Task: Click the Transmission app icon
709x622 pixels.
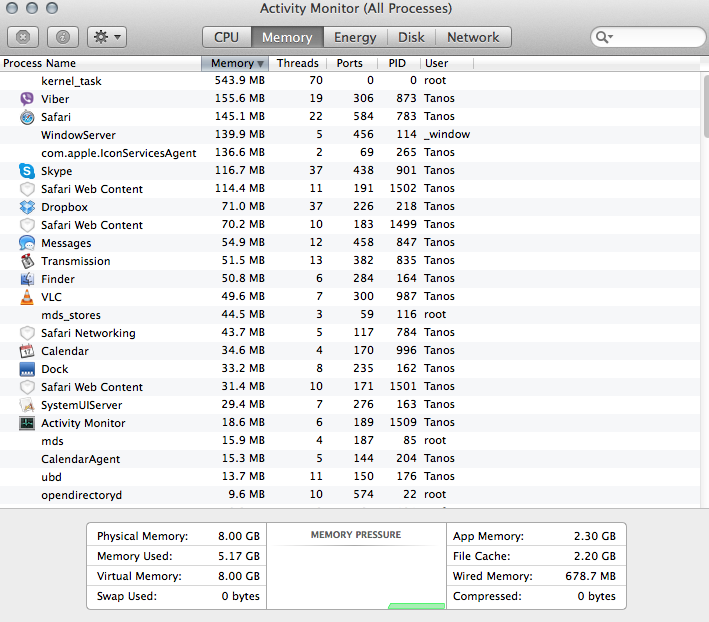Action: coord(27,261)
